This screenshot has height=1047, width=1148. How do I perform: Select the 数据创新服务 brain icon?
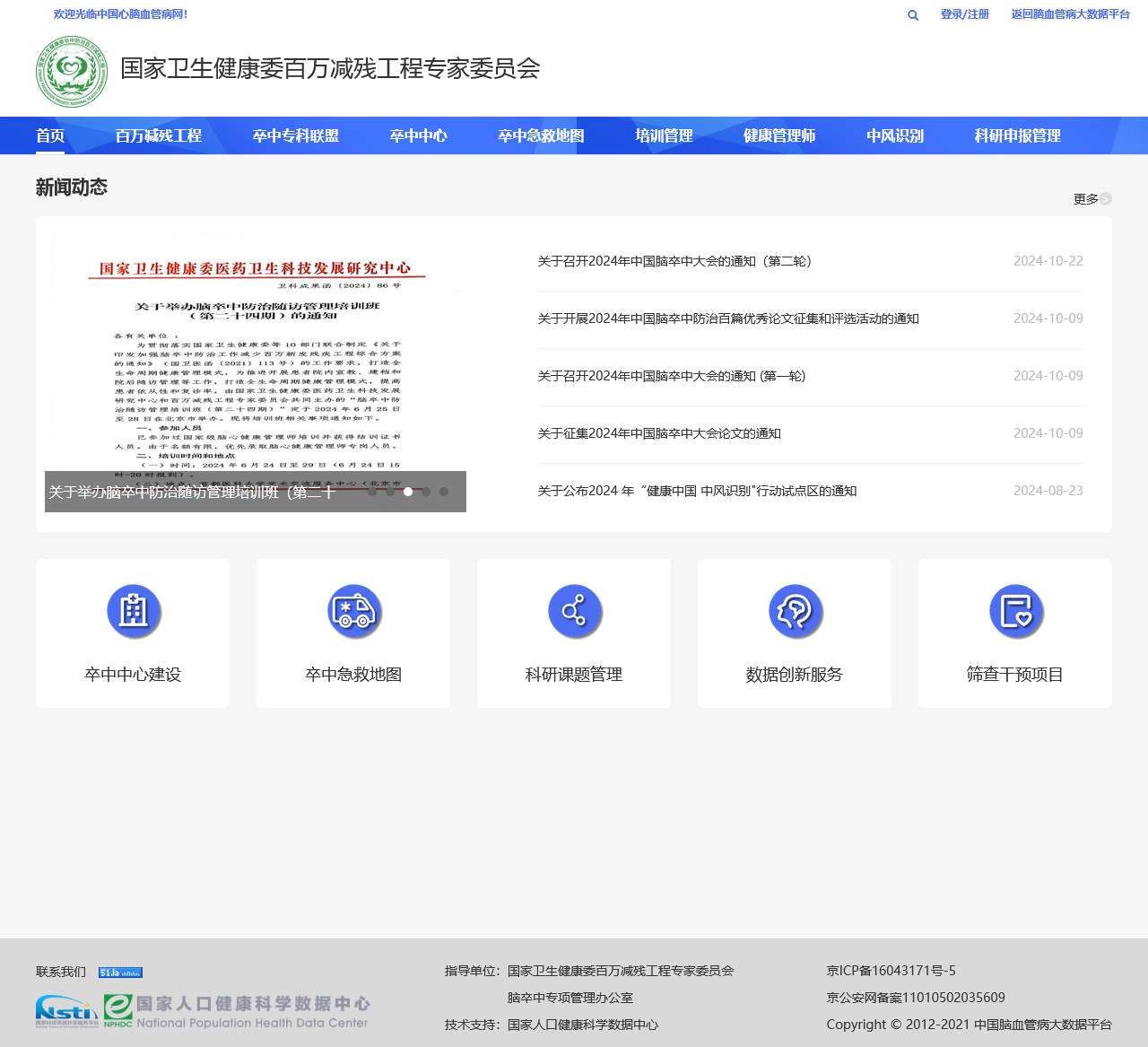pos(794,611)
